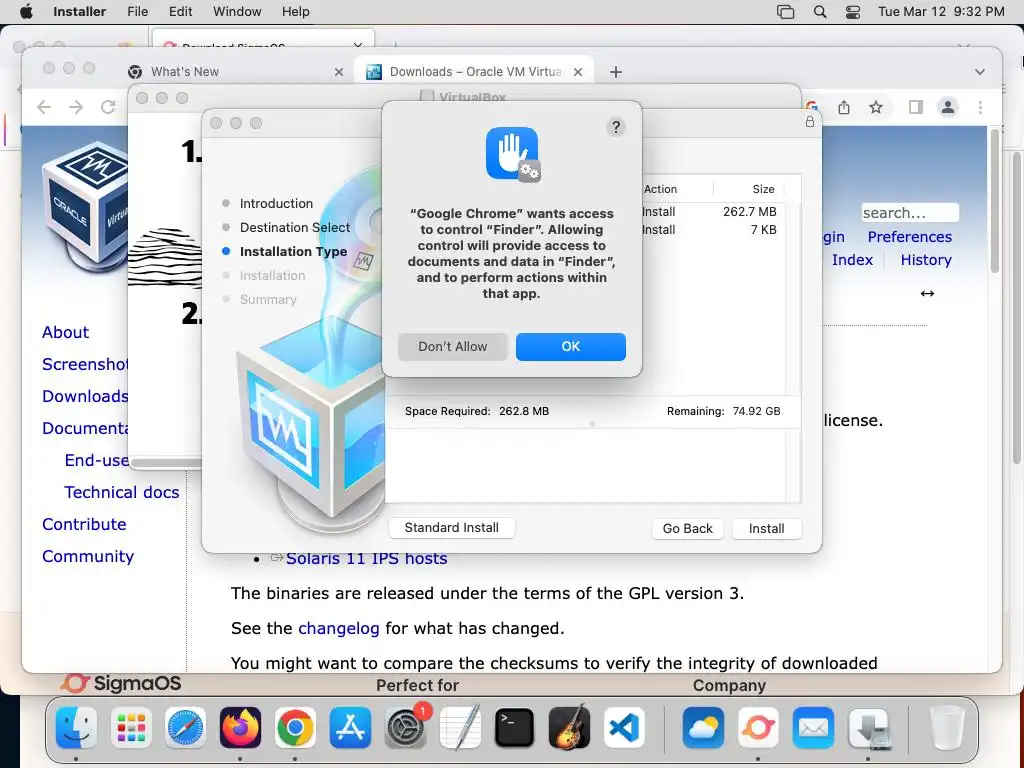This screenshot has width=1024, height=768.
Task: Click the Stage Manager icon in menu bar
Action: [786, 12]
